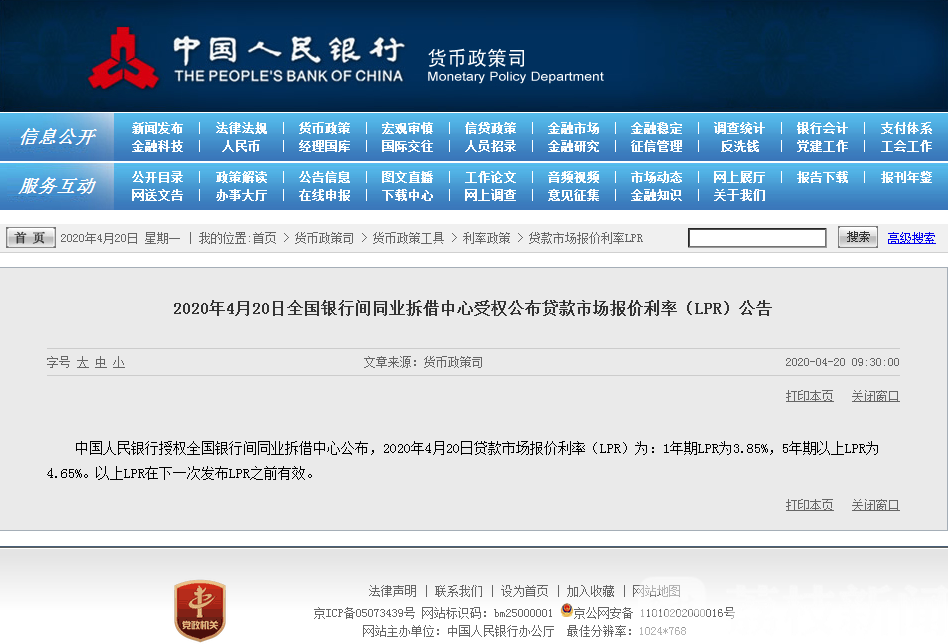
Task: Open 公开目录 in service menu
Action: [157, 178]
